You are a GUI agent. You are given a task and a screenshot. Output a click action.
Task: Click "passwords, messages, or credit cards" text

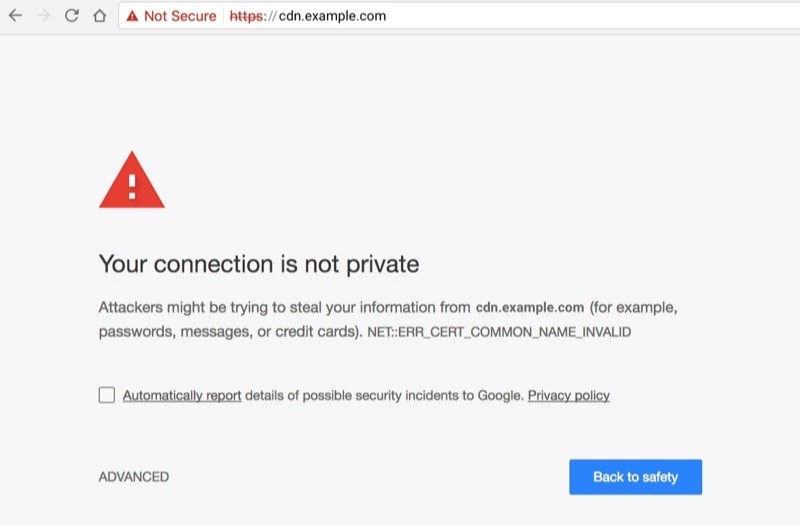(228, 332)
